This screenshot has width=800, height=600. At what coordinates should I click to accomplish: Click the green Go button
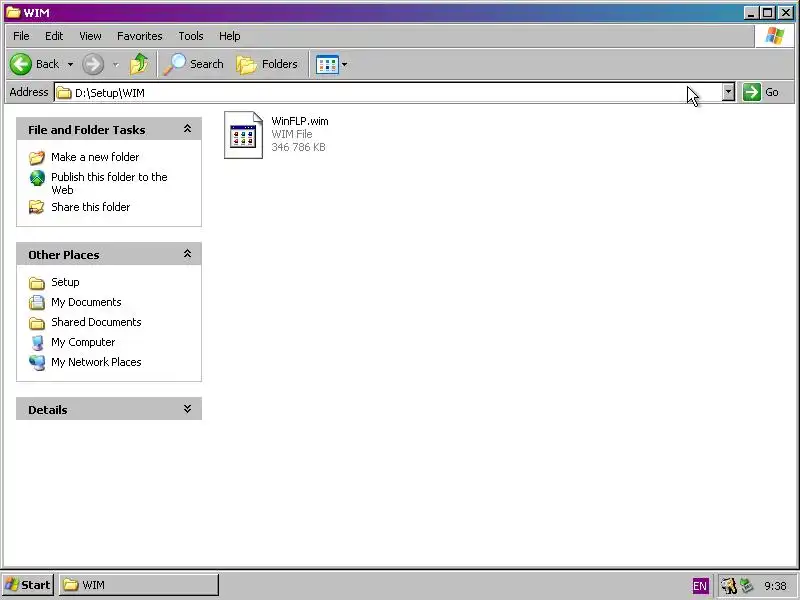[761, 92]
